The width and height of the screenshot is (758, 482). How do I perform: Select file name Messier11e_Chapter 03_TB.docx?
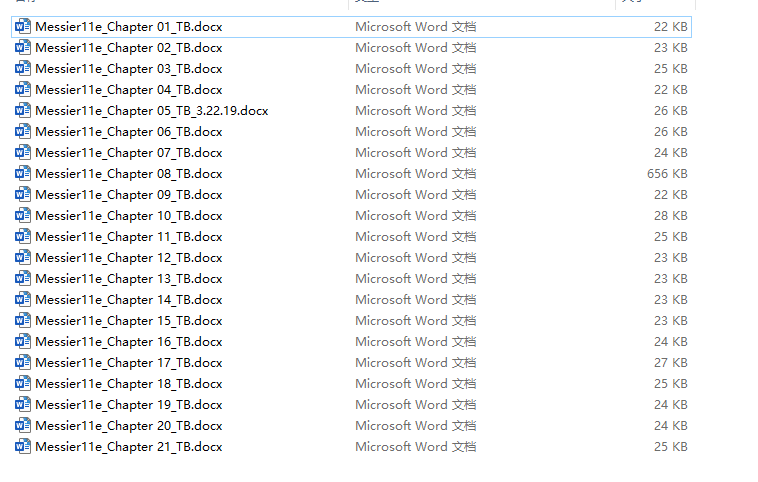[129, 69]
